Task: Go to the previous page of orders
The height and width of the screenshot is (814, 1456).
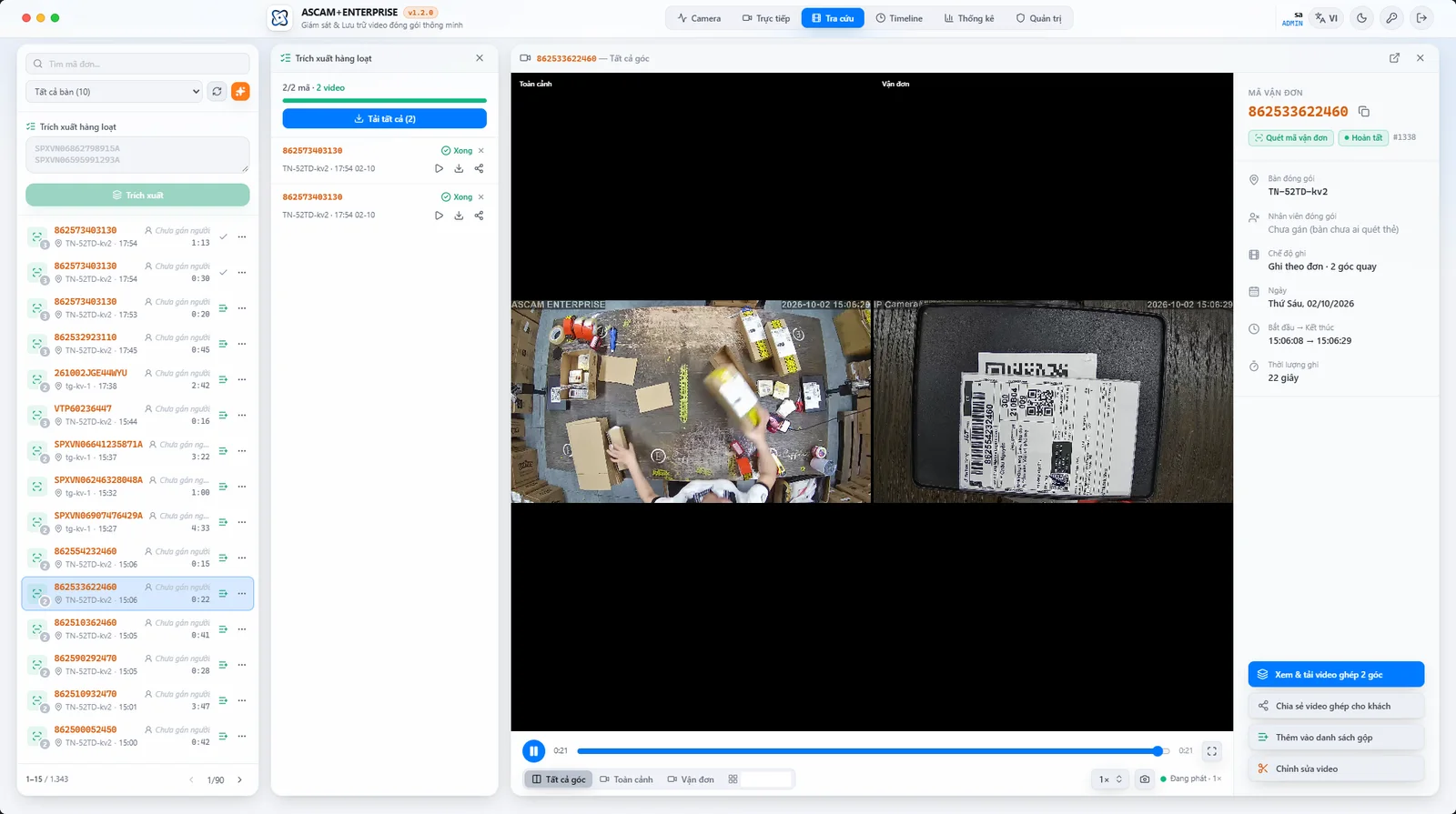Action: 191,780
